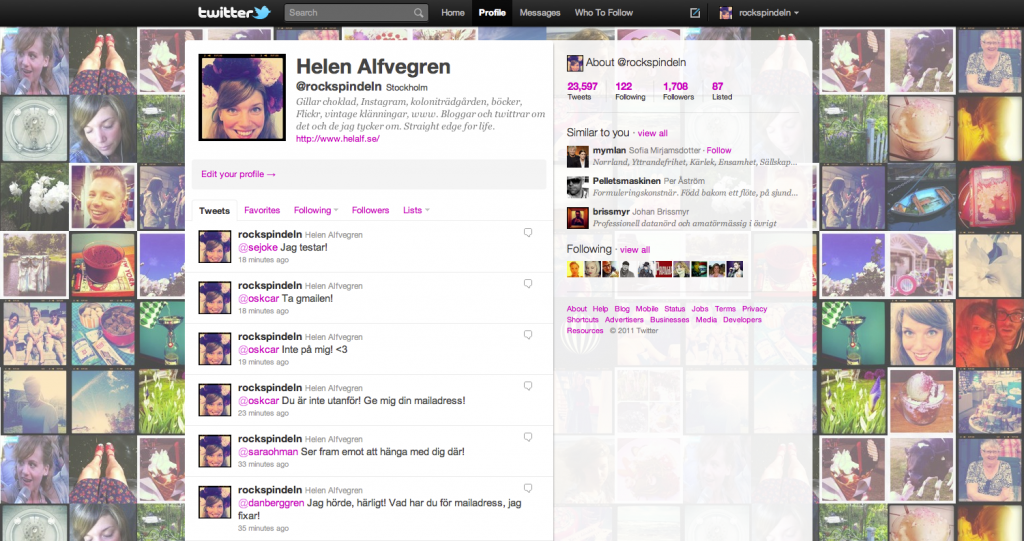Image resolution: width=1024 pixels, height=541 pixels.
Task: Click brissmyr username link
Action: 613,212
